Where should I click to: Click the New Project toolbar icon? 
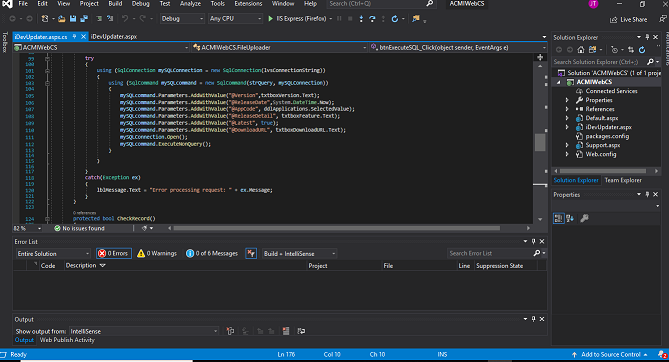point(44,19)
